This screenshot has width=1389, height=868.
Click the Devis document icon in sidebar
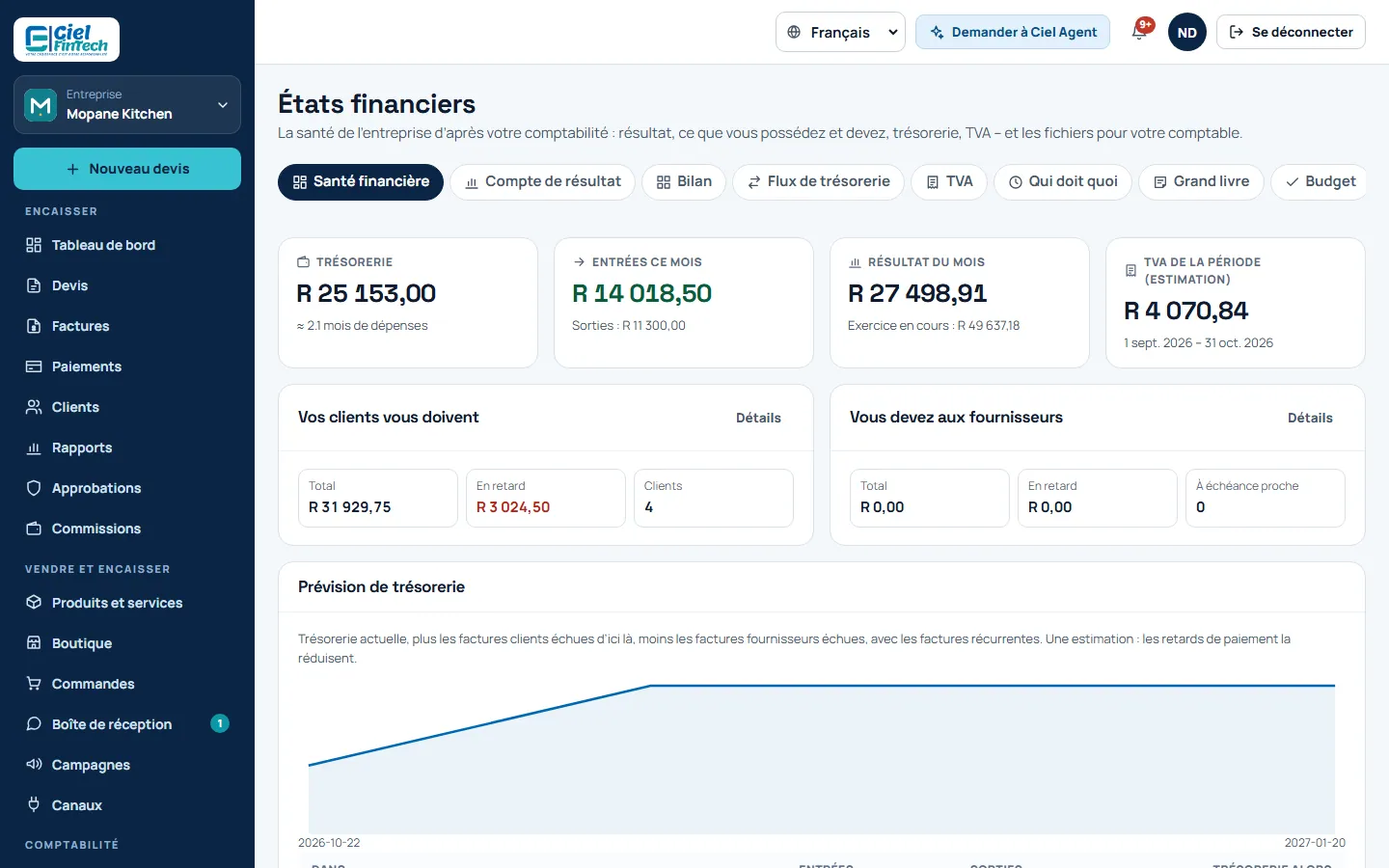tap(34, 285)
